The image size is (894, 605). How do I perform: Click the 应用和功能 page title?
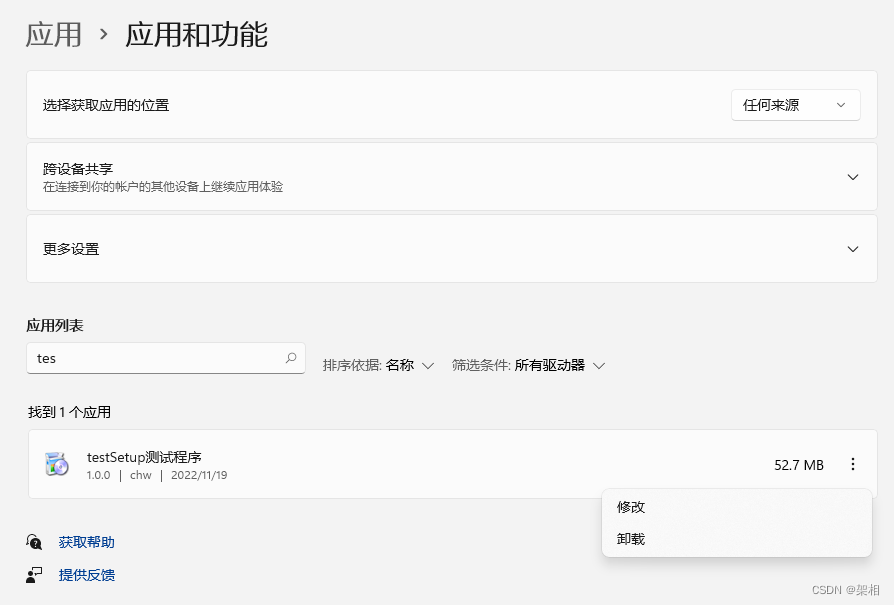[x=197, y=35]
